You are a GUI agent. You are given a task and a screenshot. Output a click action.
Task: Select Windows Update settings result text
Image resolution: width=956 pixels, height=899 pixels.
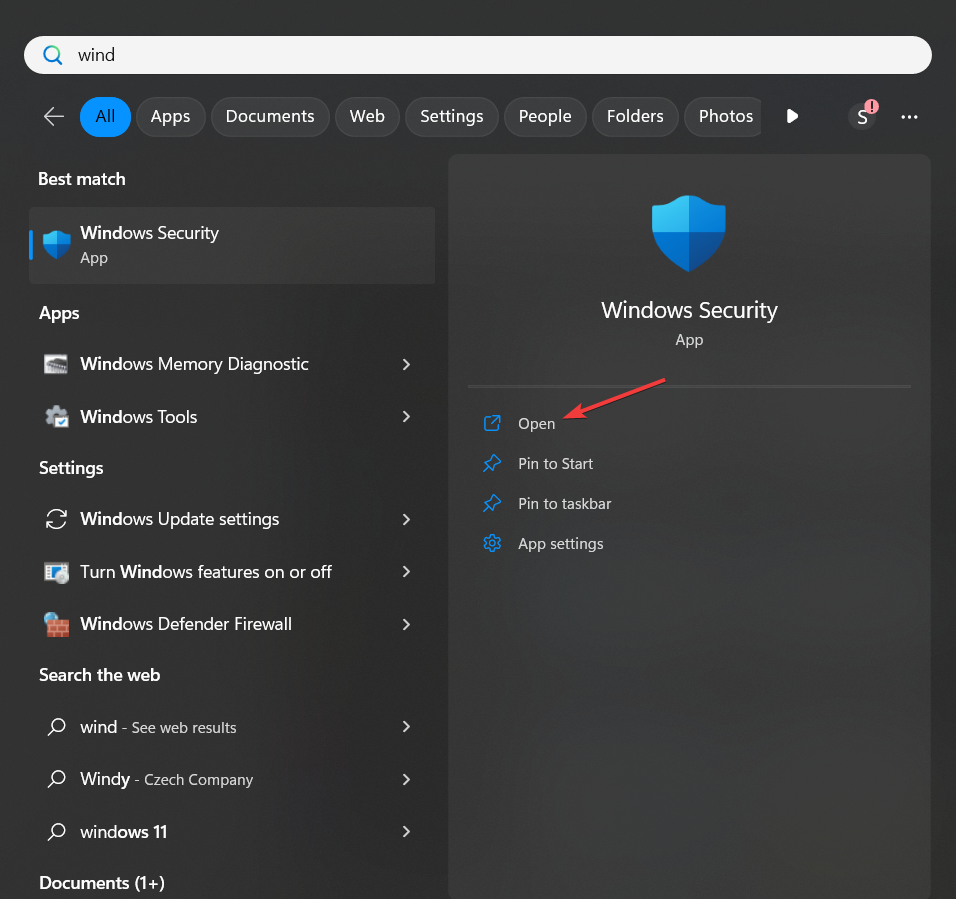pos(180,519)
